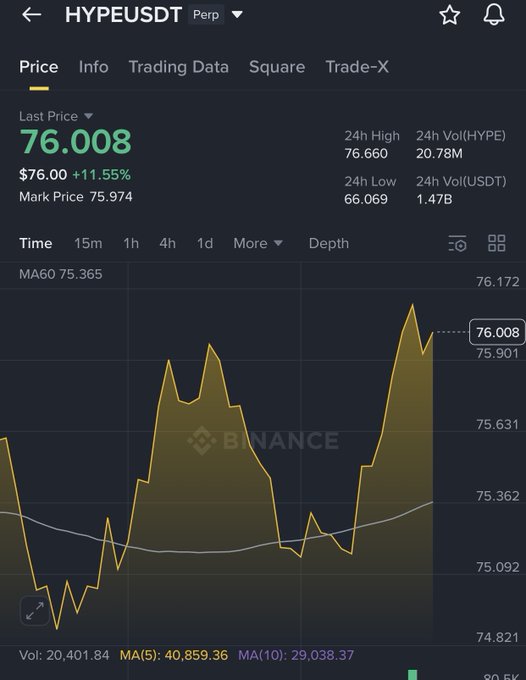Select the 15m chart interval

pyautogui.click(x=88, y=243)
